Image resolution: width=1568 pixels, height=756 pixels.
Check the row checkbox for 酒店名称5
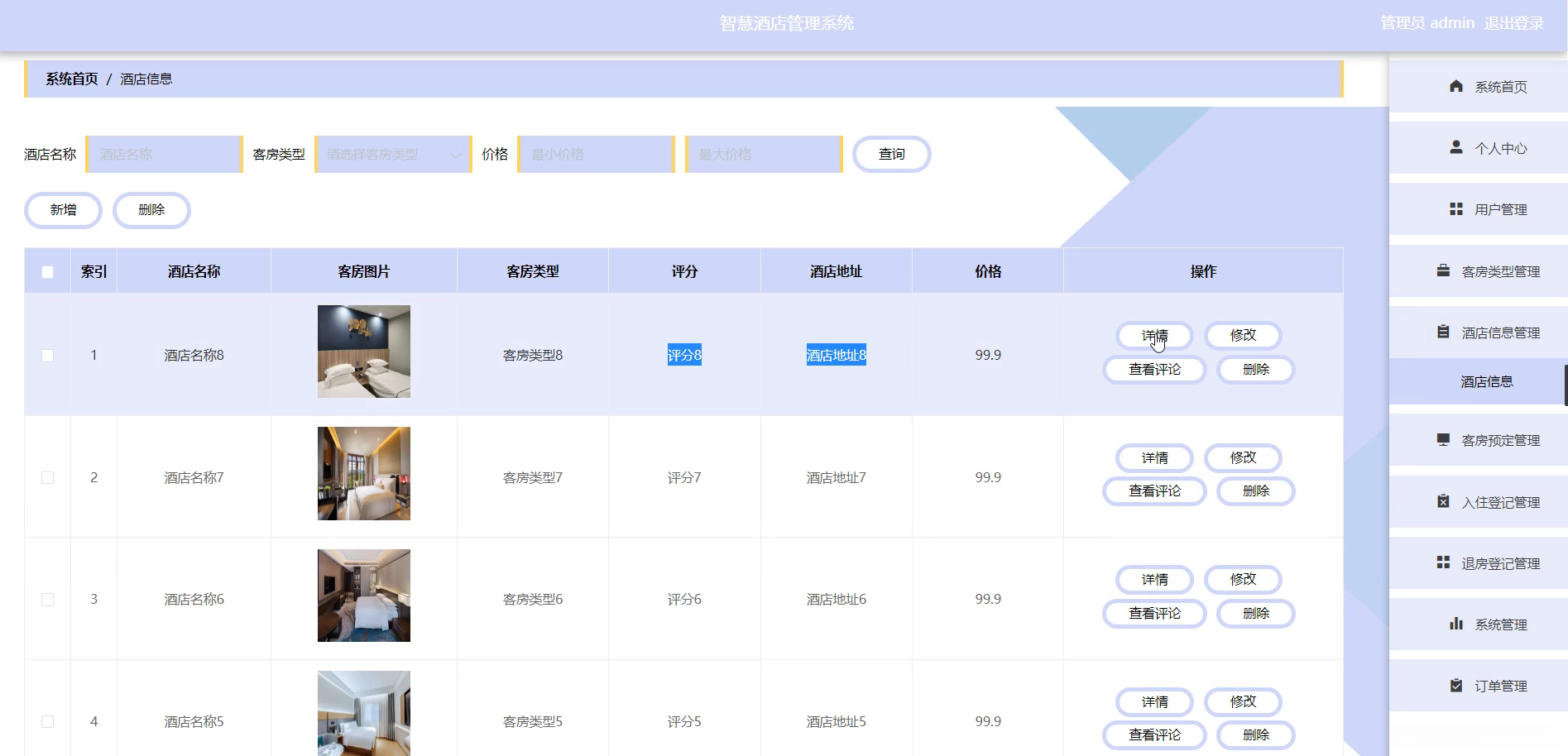(x=47, y=722)
